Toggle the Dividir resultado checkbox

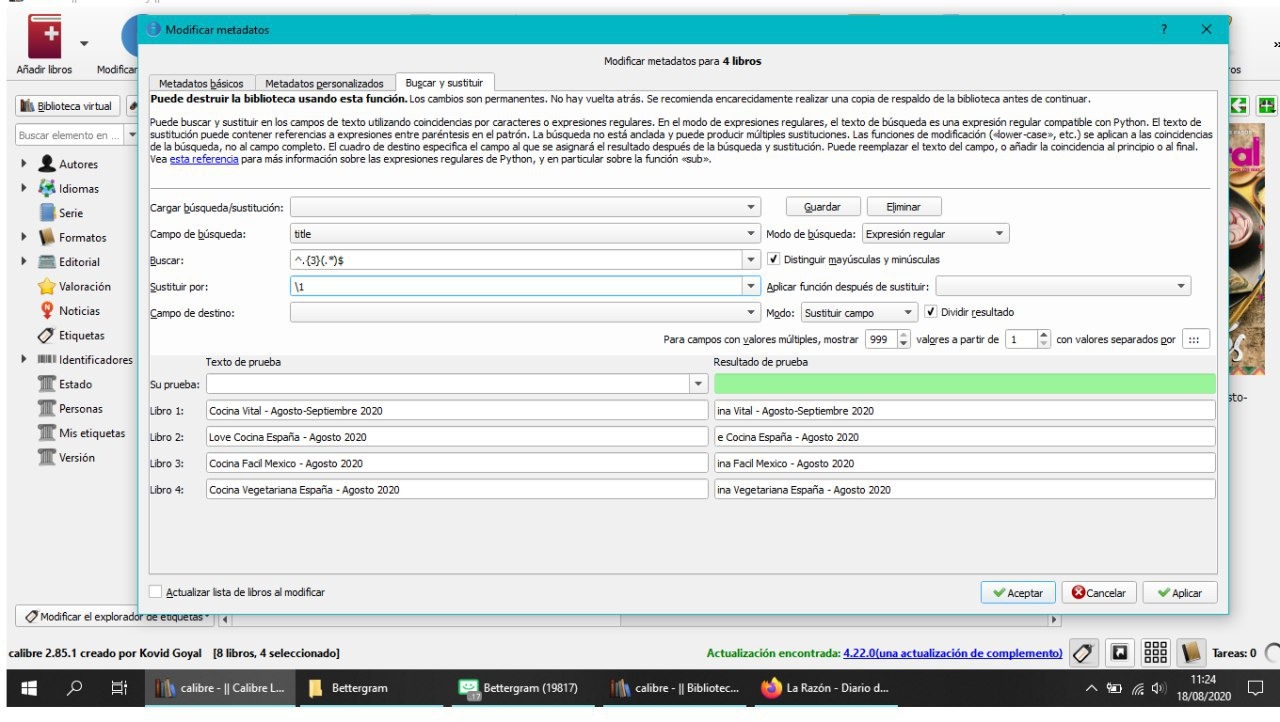click(931, 312)
